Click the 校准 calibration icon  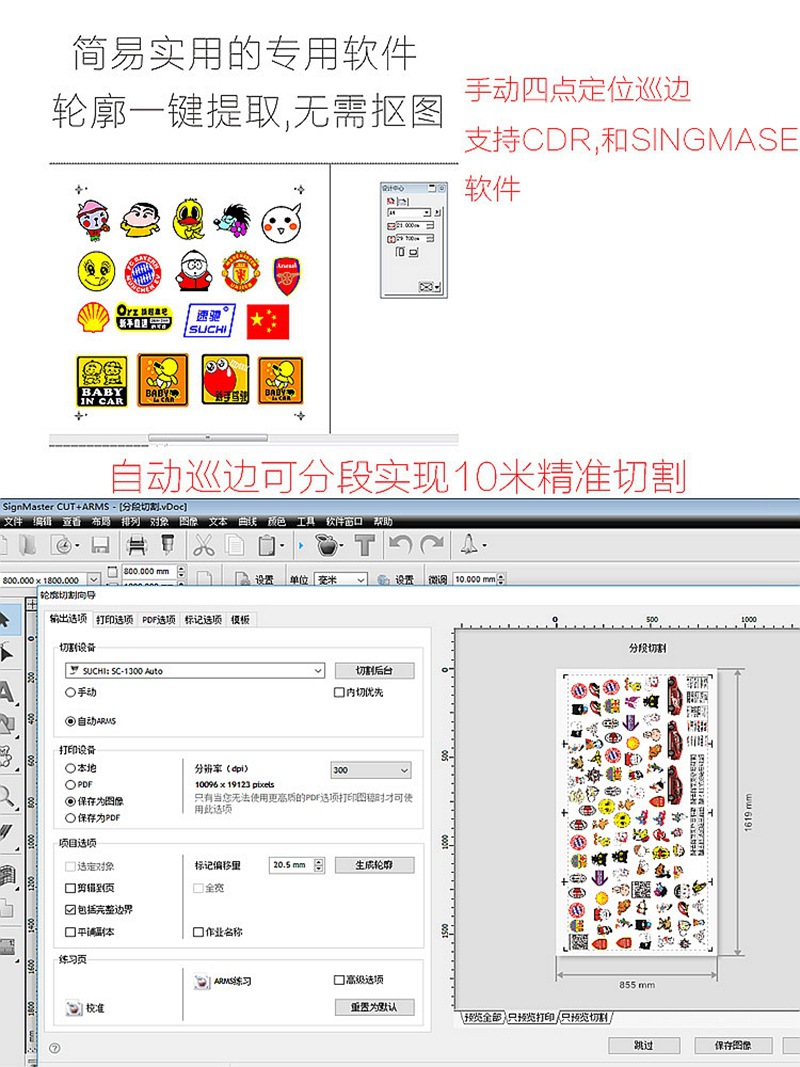(x=73, y=1008)
